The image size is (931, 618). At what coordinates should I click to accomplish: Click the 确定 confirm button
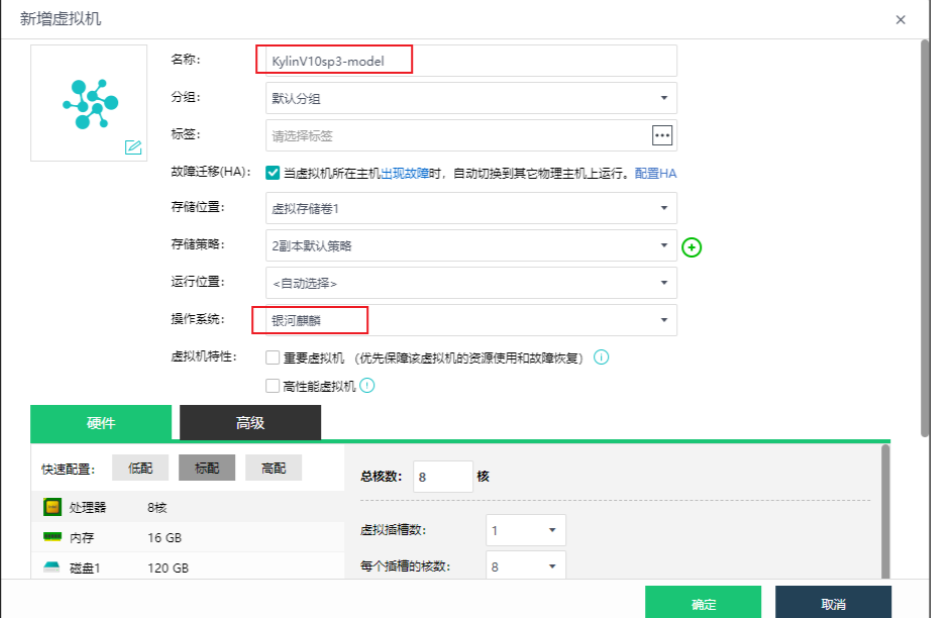(x=703, y=604)
